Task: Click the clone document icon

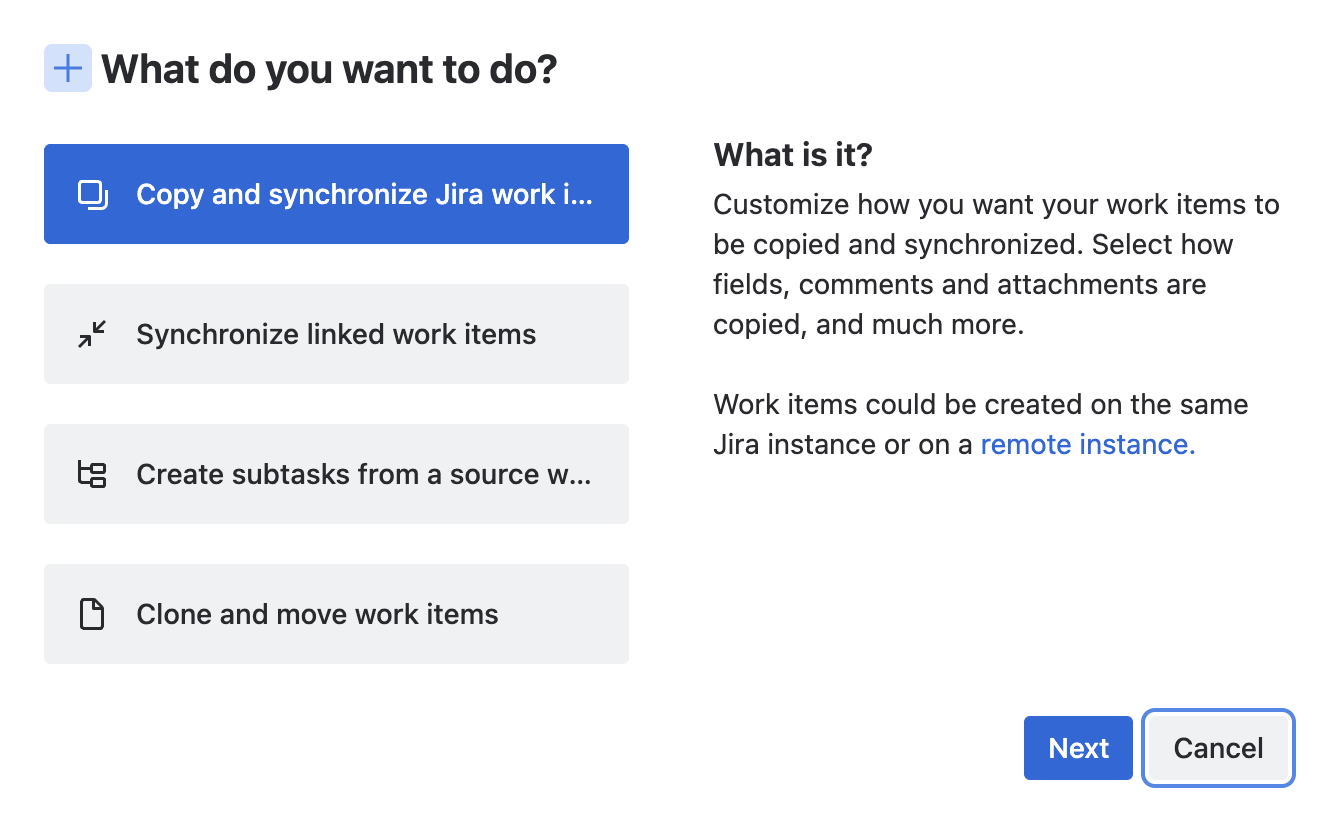Action: [92, 614]
